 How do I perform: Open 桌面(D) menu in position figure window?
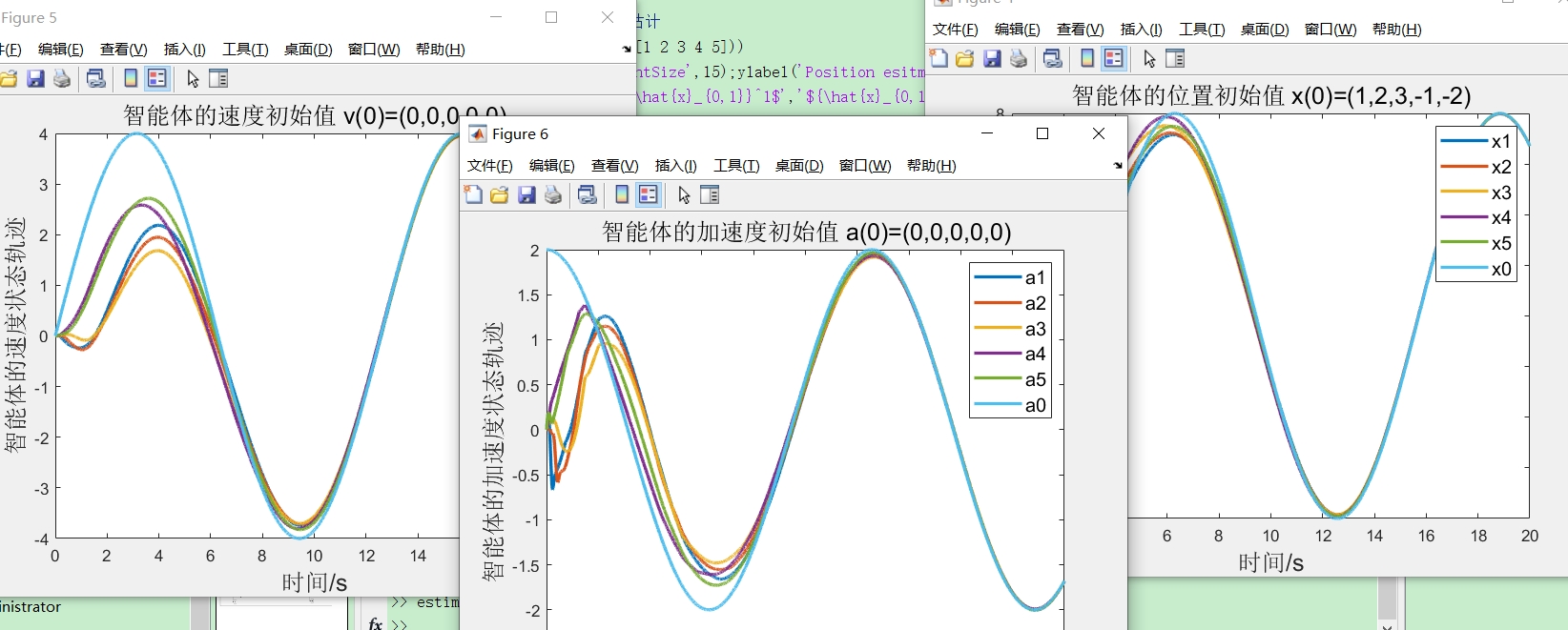(1265, 30)
